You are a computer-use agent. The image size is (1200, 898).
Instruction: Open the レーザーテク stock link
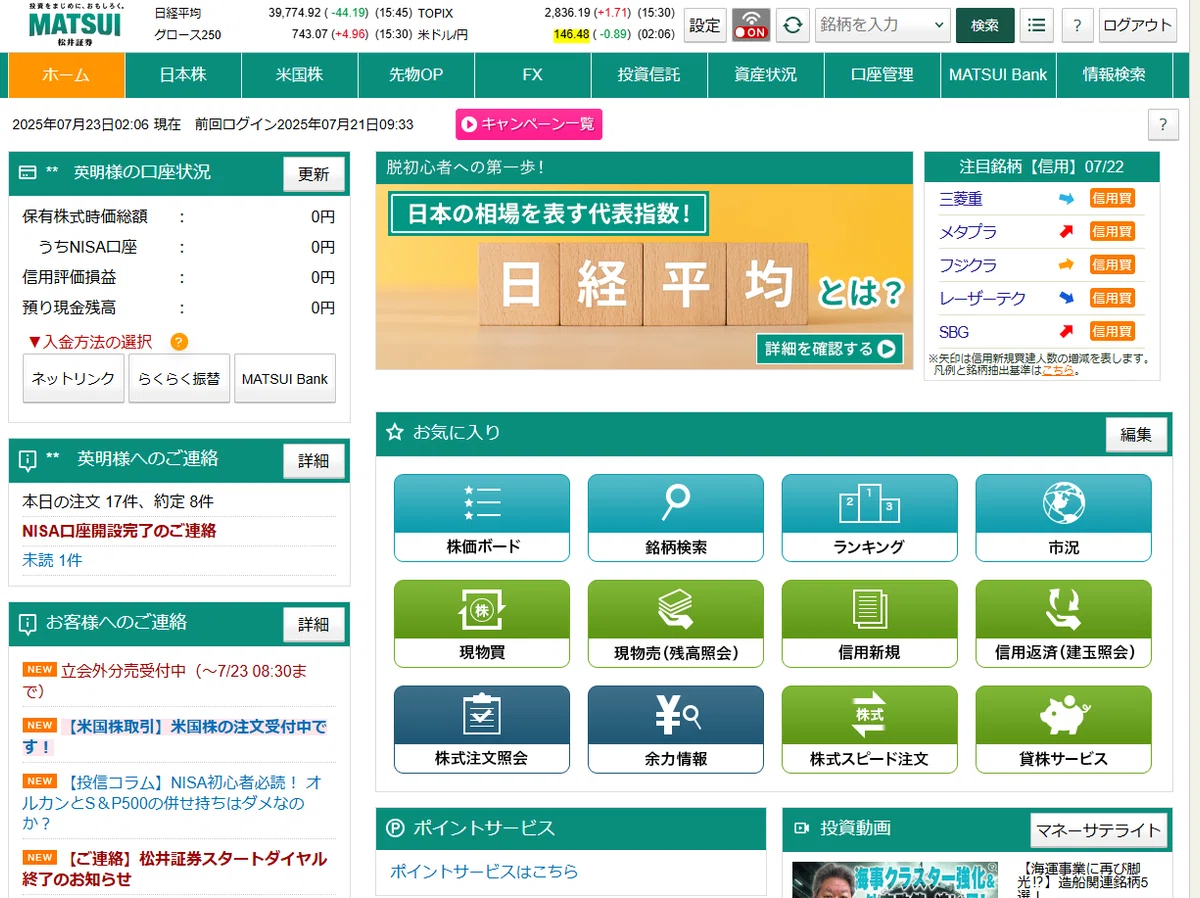click(982, 298)
